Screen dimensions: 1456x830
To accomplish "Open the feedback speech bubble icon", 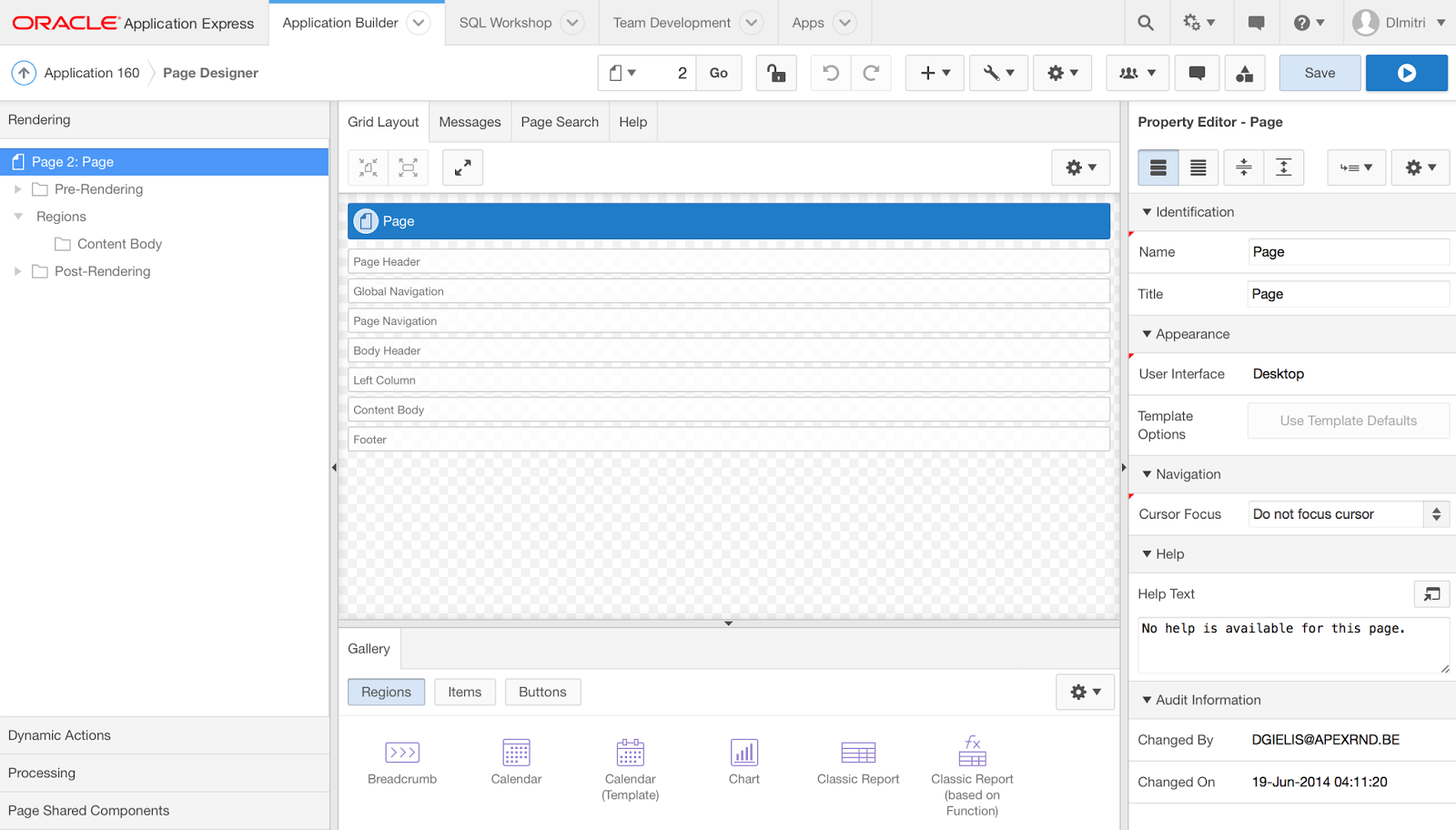I will tap(1256, 23).
